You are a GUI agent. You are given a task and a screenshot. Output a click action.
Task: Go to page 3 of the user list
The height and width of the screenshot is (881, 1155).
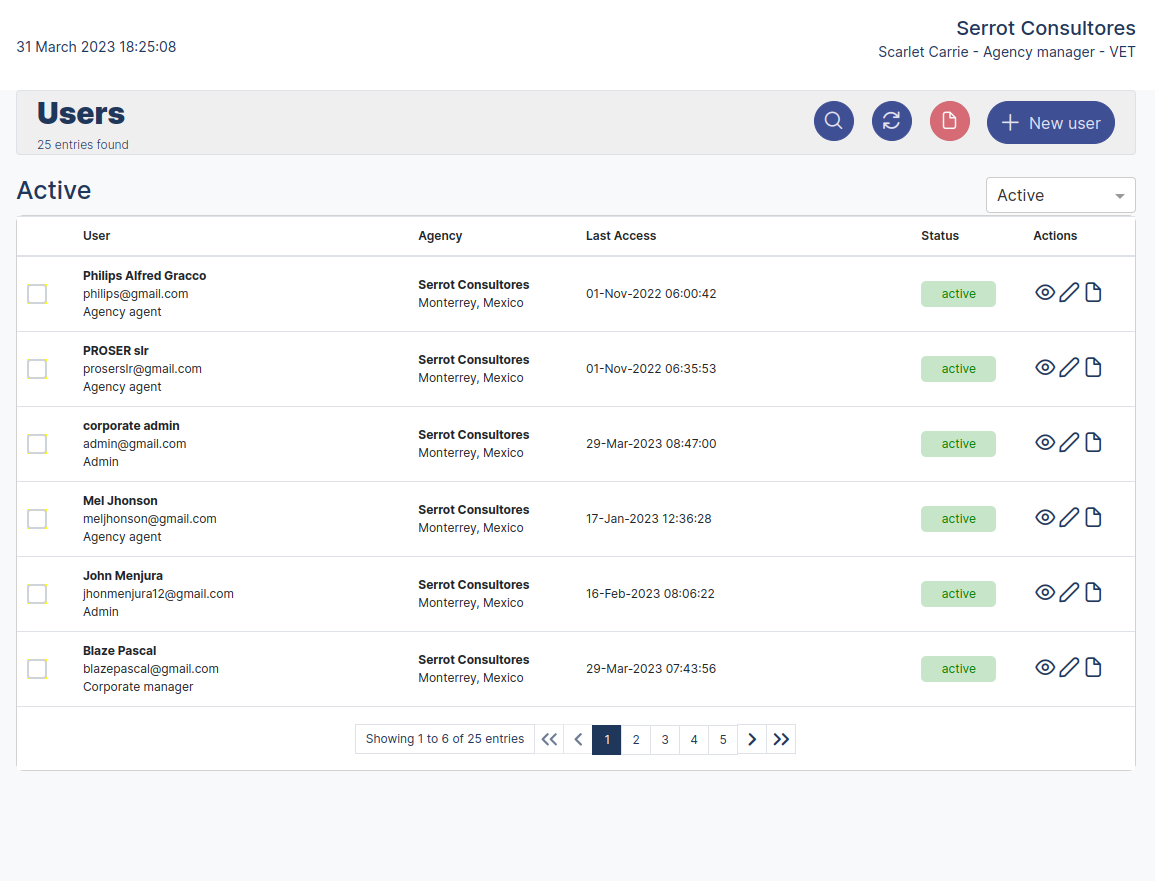point(664,739)
